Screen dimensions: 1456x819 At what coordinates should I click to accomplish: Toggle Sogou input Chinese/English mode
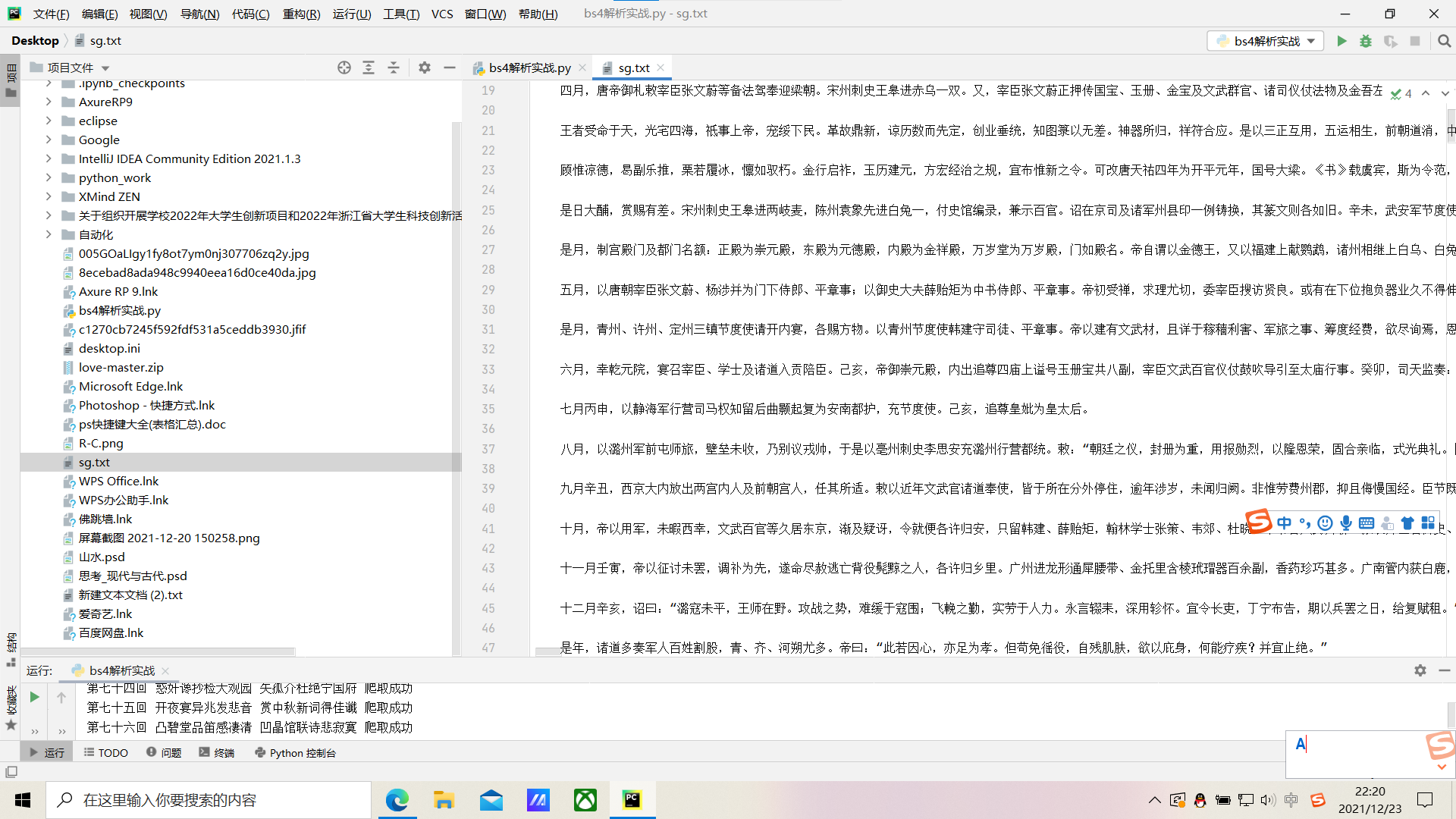(1284, 523)
